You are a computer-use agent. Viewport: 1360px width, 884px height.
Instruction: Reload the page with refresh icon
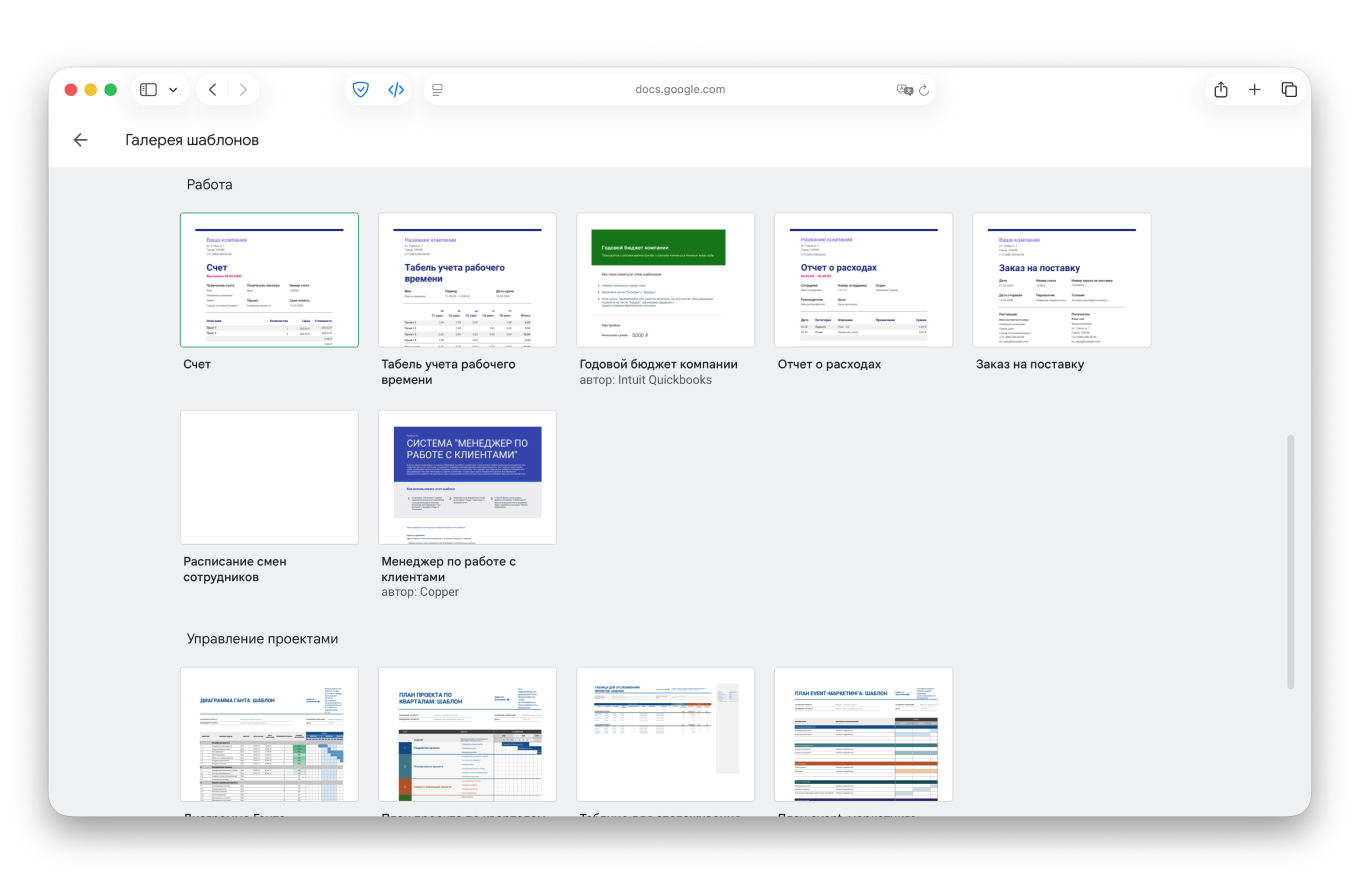(924, 90)
